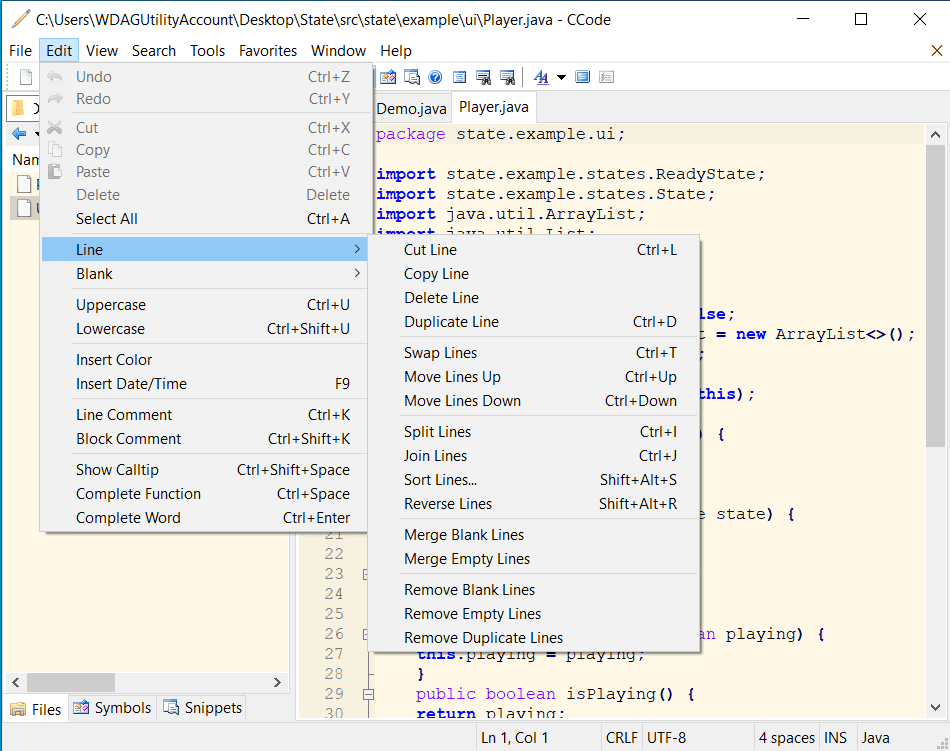Click the editor vertical scrollbar down arrow
The image size is (950, 751).
(x=935, y=708)
